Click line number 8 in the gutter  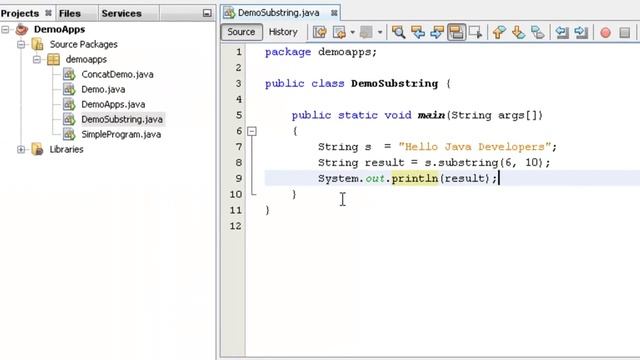tap(239, 163)
